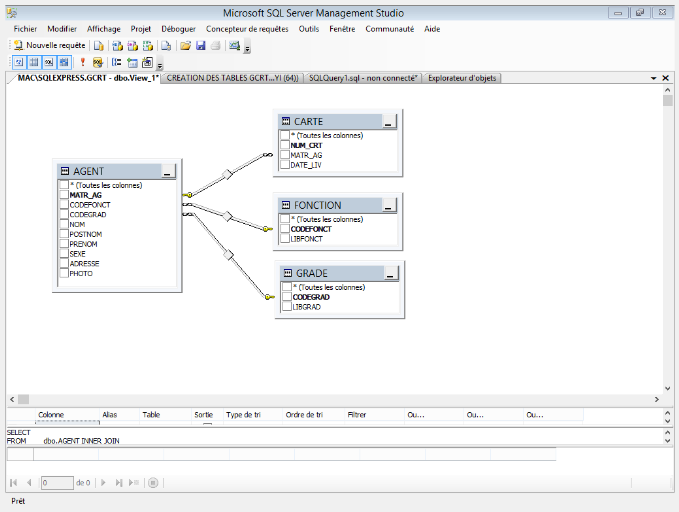The image size is (679, 512).
Task: Enable the LIBGRAD checkbox in GRADE table
Action: [x=285, y=307]
